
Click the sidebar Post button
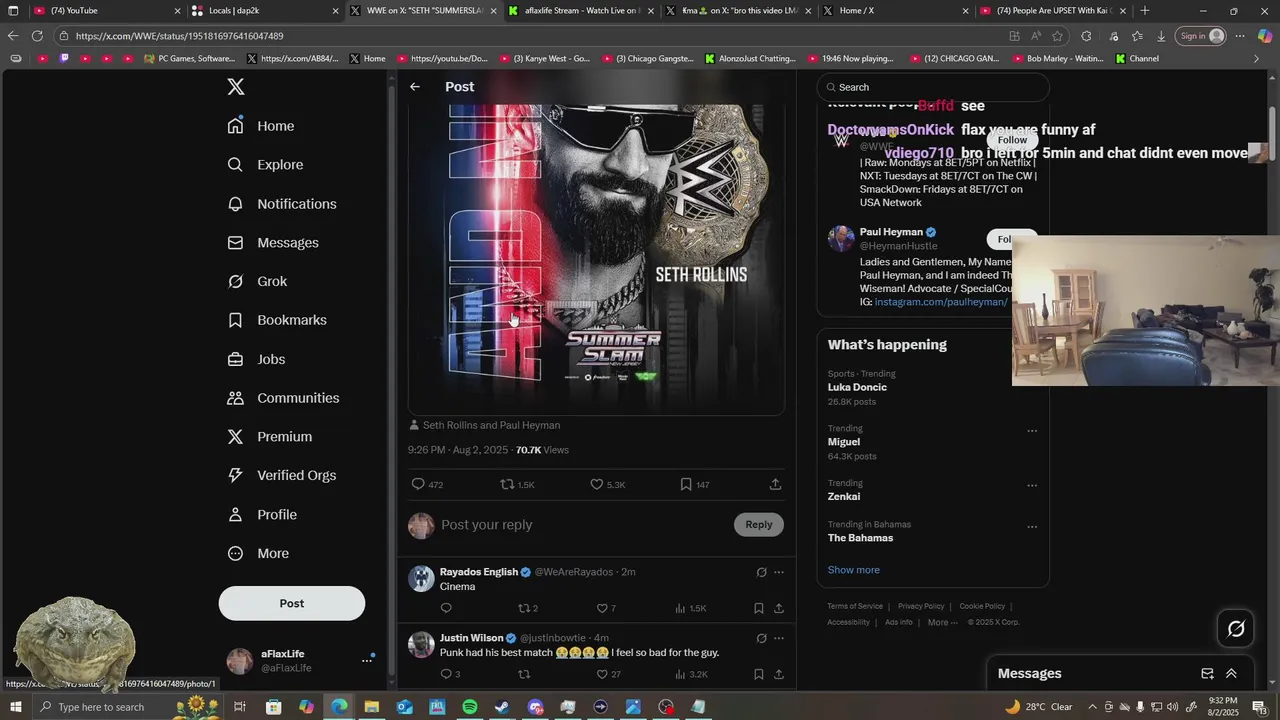tap(292, 603)
